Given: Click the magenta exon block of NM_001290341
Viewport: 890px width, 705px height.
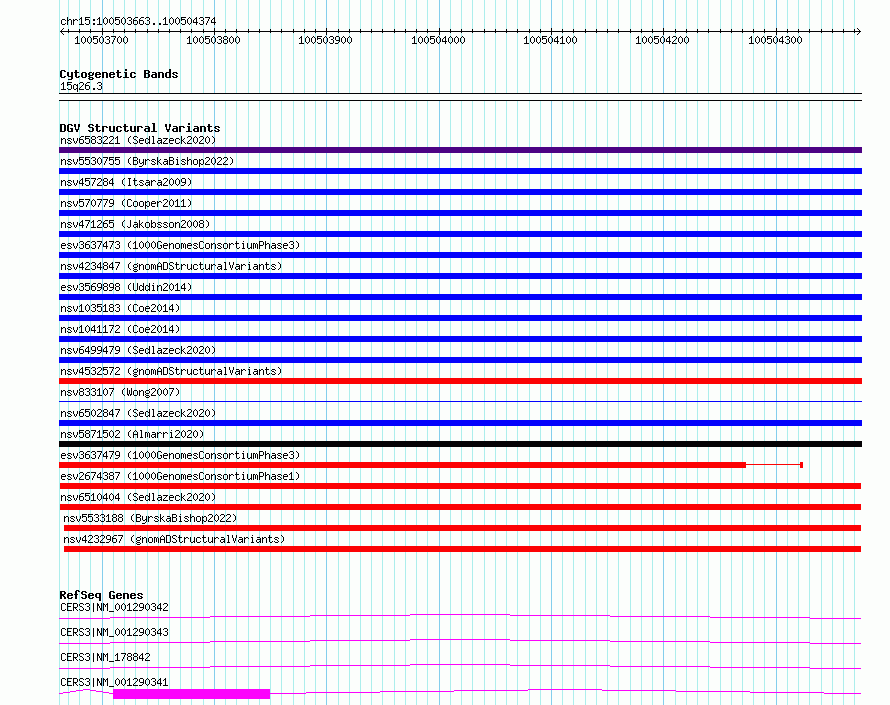Looking at the screenshot, I should tap(191, 694).
